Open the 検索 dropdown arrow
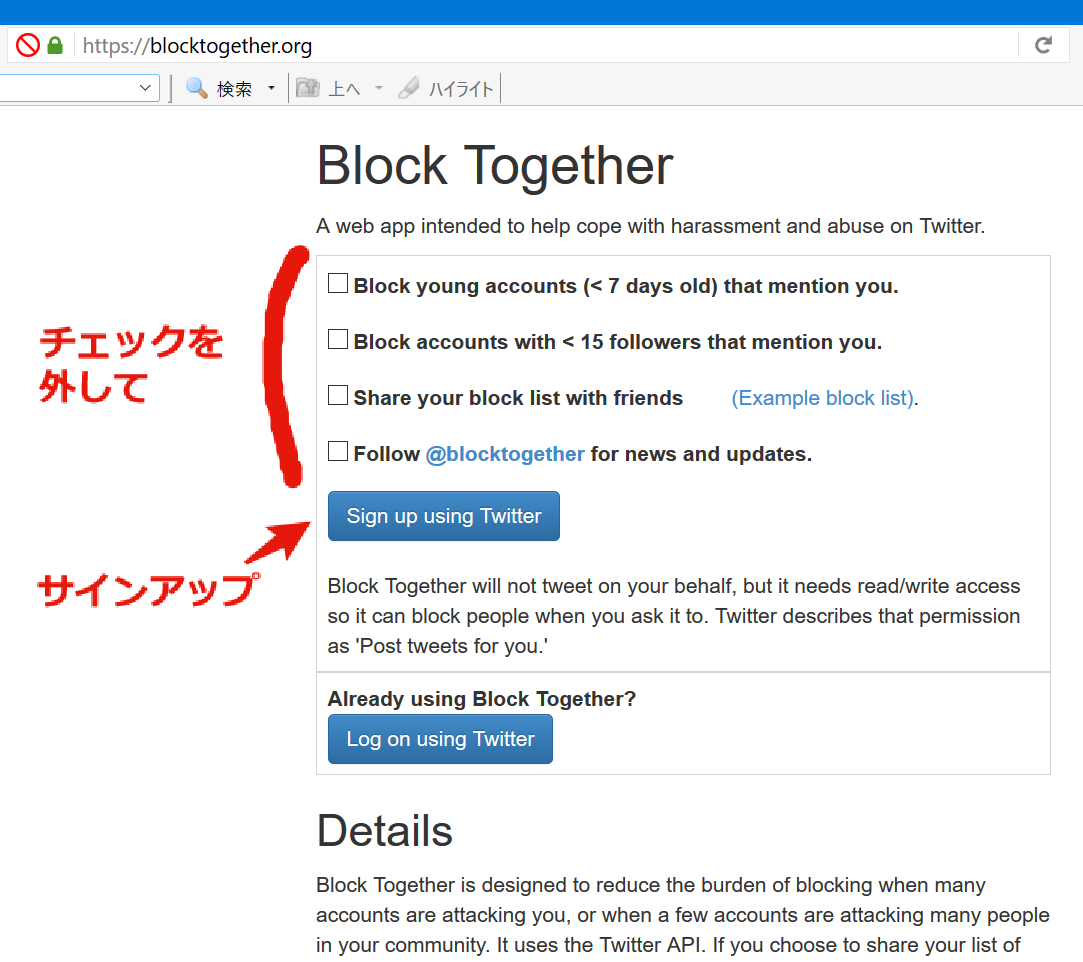Screen dimensions: 1083x962 click(x=271, y=88)
